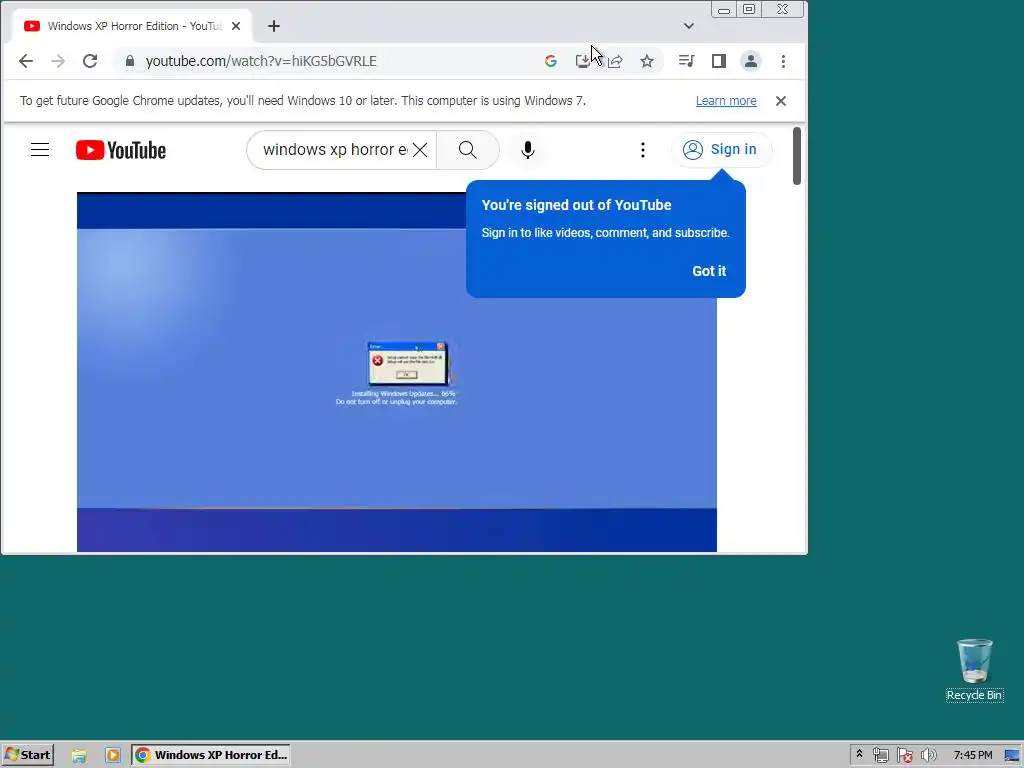Click the video player area
The image size is (1024, 768).
tap(396, 372)
